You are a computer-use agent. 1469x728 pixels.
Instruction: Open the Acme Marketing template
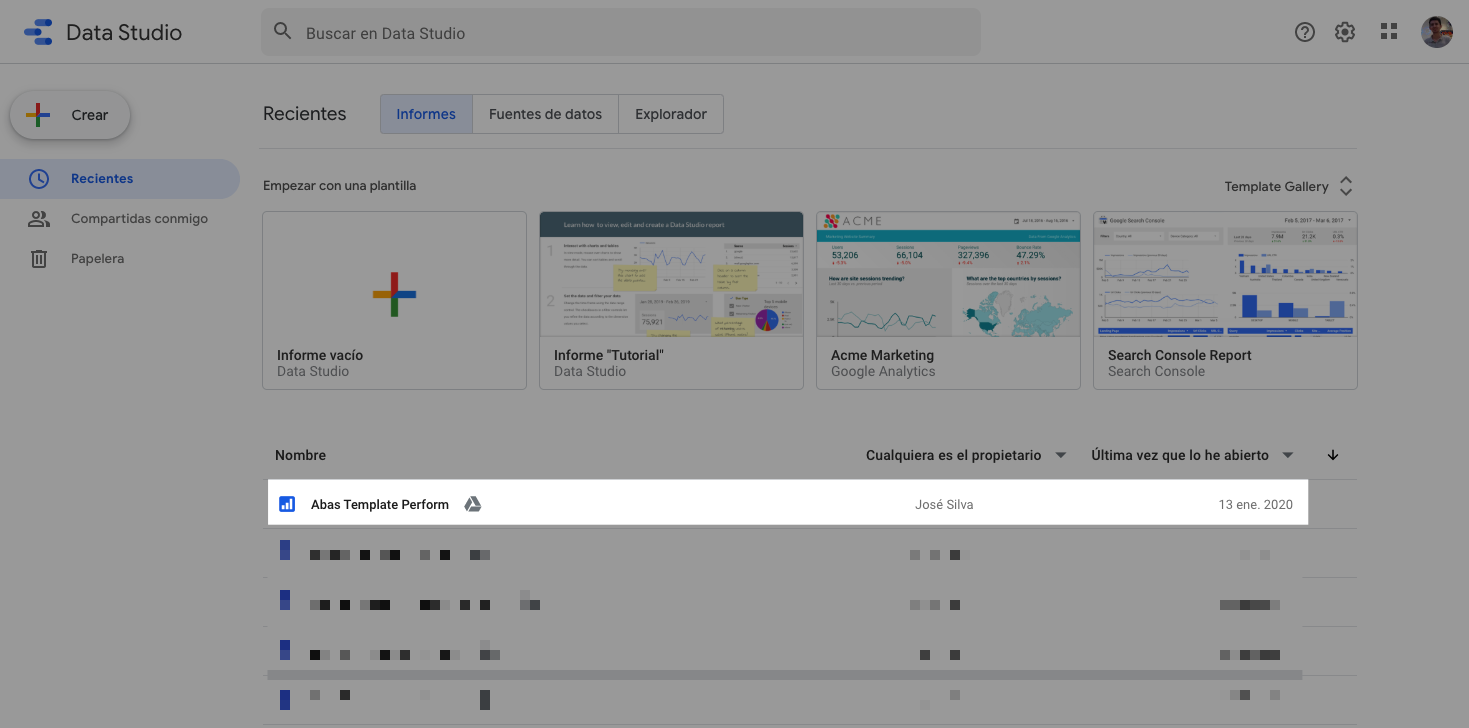(x=948, y=300)
